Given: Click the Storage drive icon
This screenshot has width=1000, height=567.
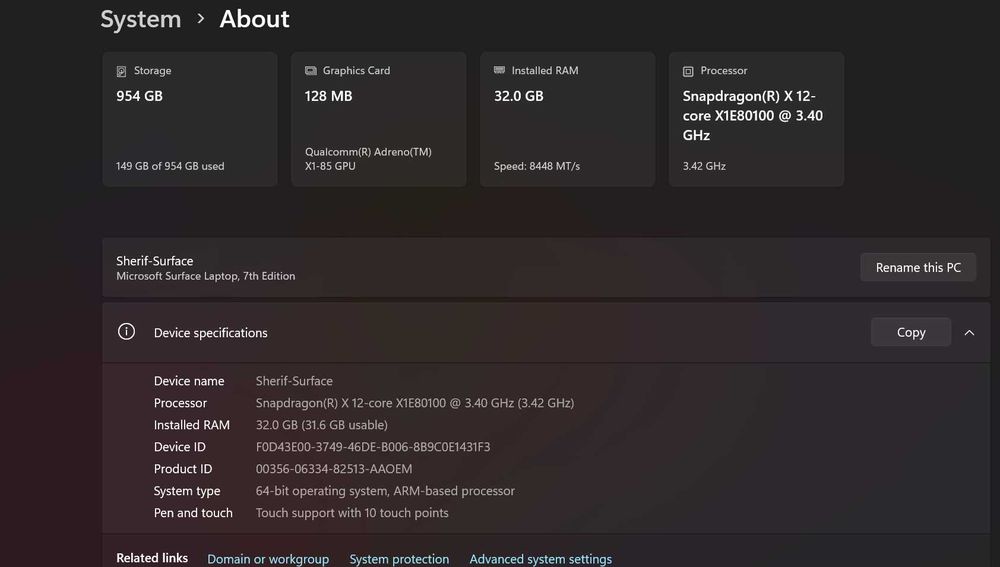Looking at the screenshot, I should [x=122, y=72].
